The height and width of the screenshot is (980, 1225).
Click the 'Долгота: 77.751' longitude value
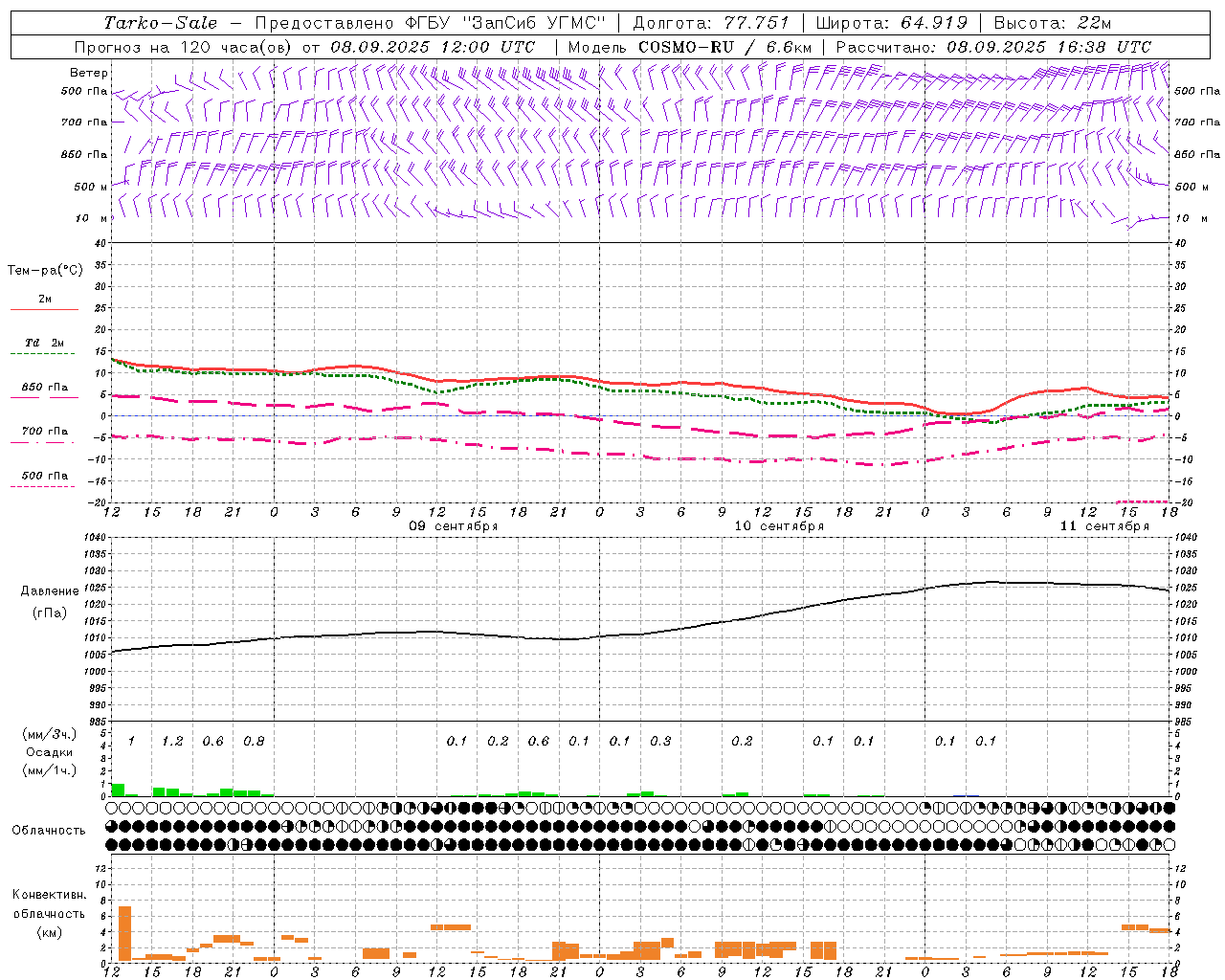click(711, 23)
